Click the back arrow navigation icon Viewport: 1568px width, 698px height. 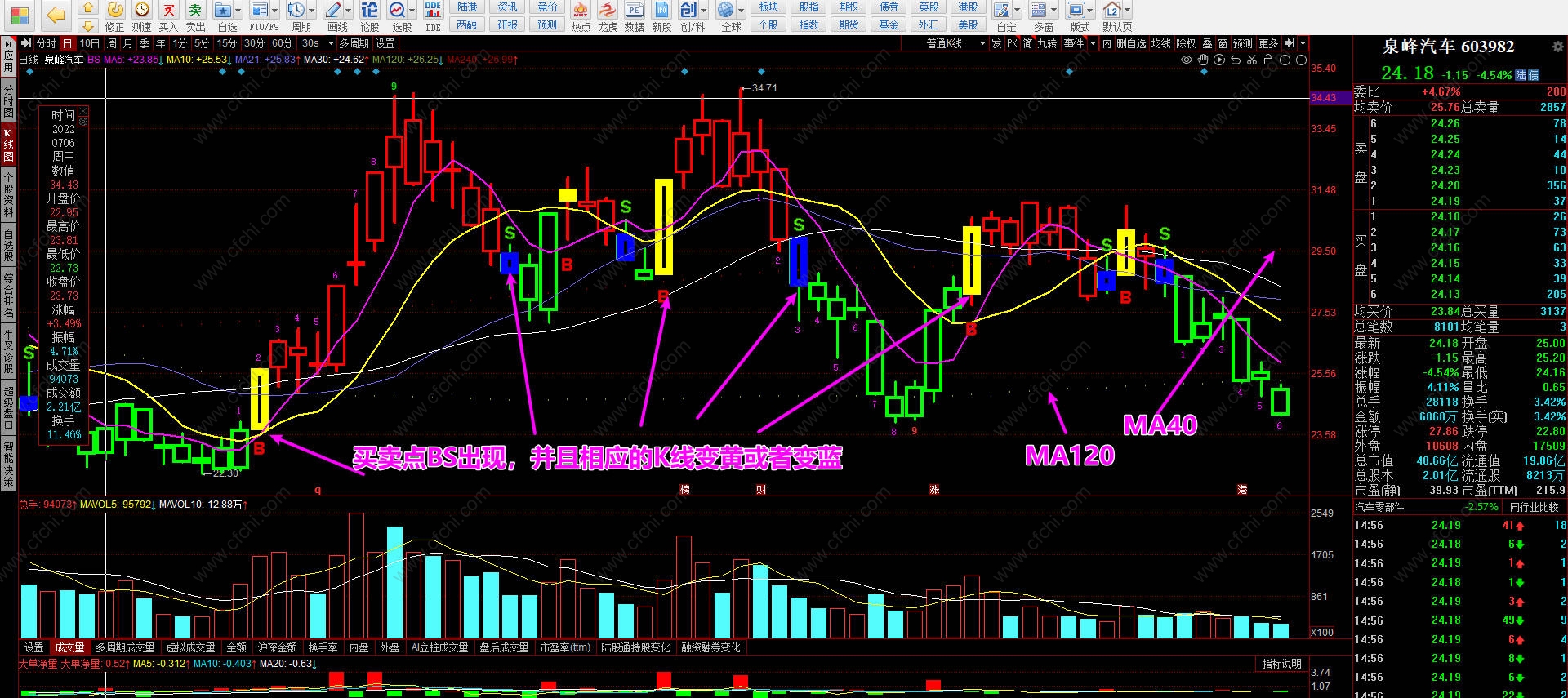[x=56, y=15]
